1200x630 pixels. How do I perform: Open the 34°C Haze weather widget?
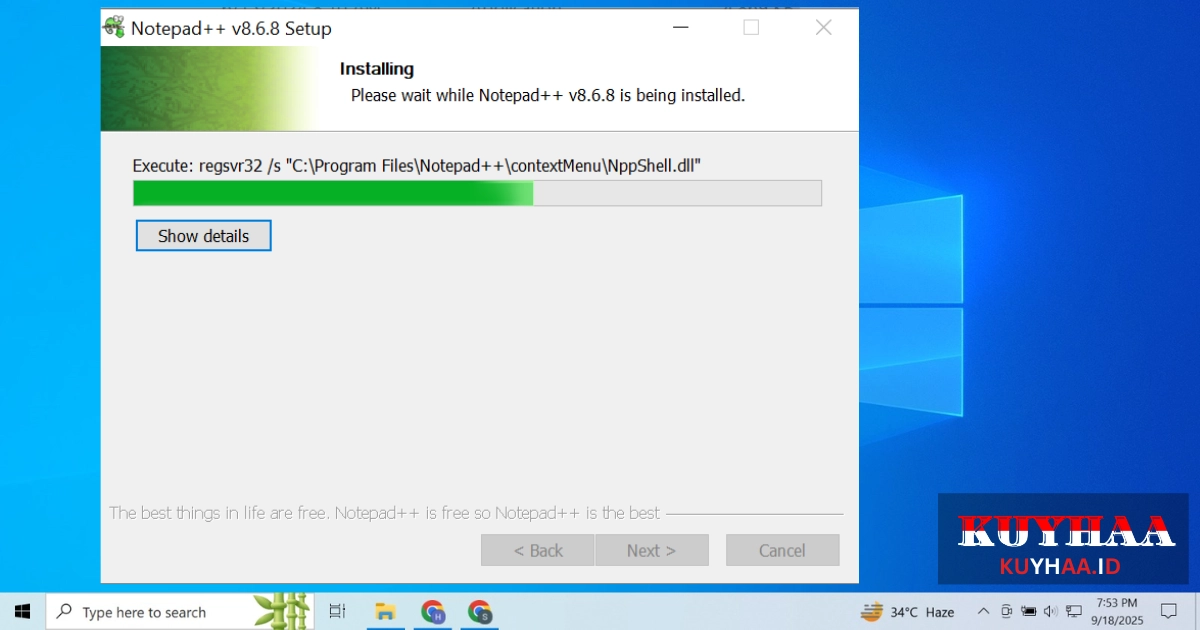pyautogui.click(x=908, y=611)
